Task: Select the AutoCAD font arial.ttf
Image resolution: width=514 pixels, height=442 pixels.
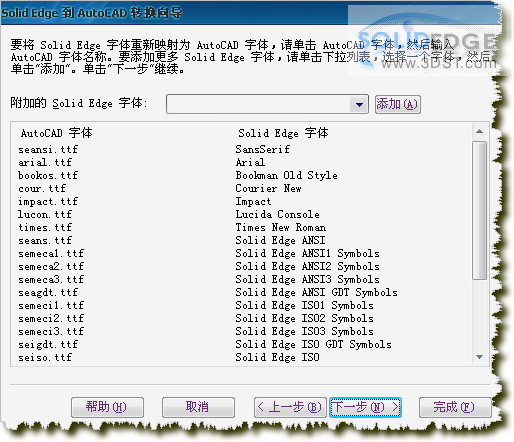Action: tap(45, 162)
